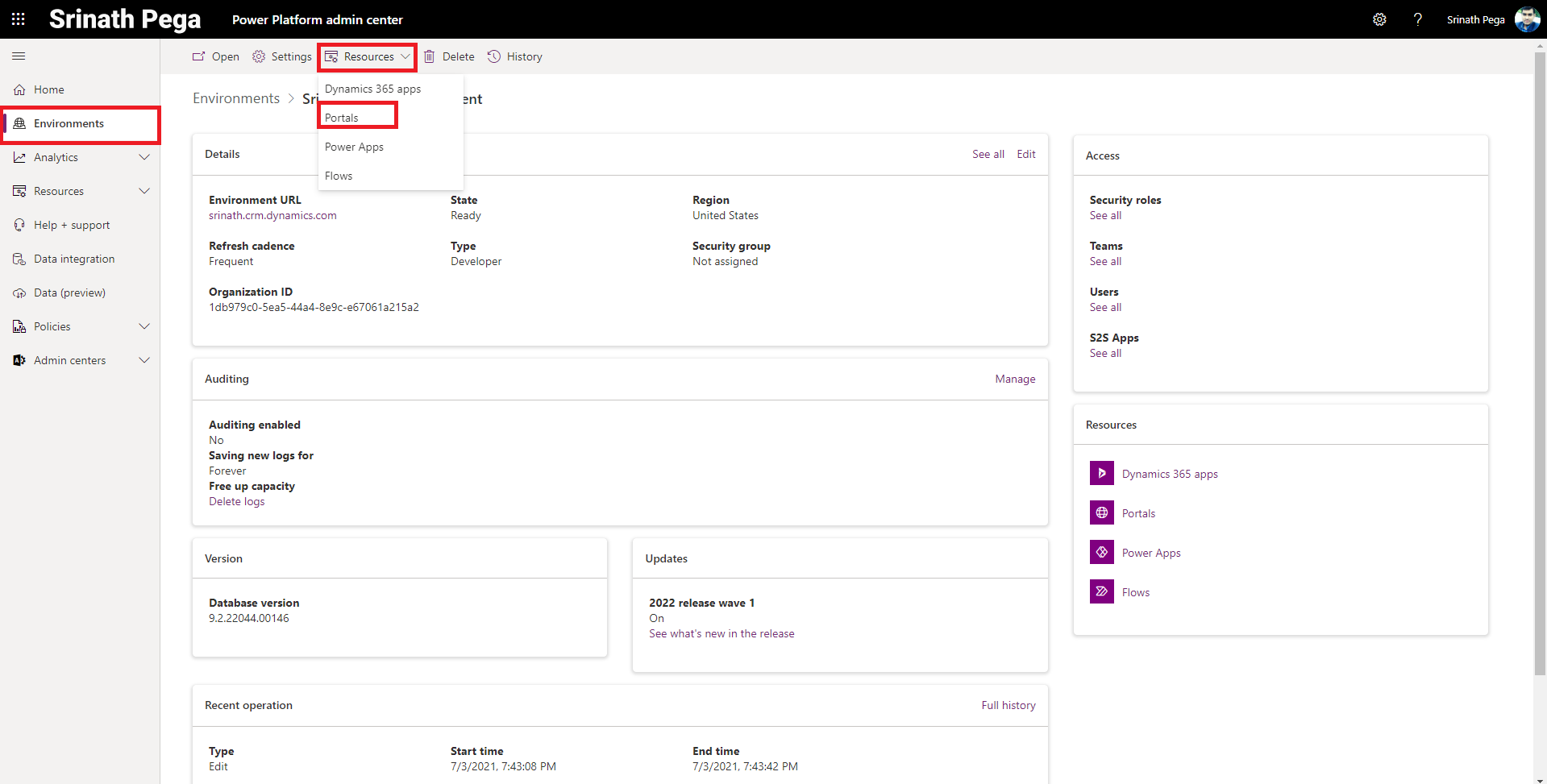Click the Dynamics 365 apps resource icon
Viewport: 1547px width, 784px height.
point(1101,474)
